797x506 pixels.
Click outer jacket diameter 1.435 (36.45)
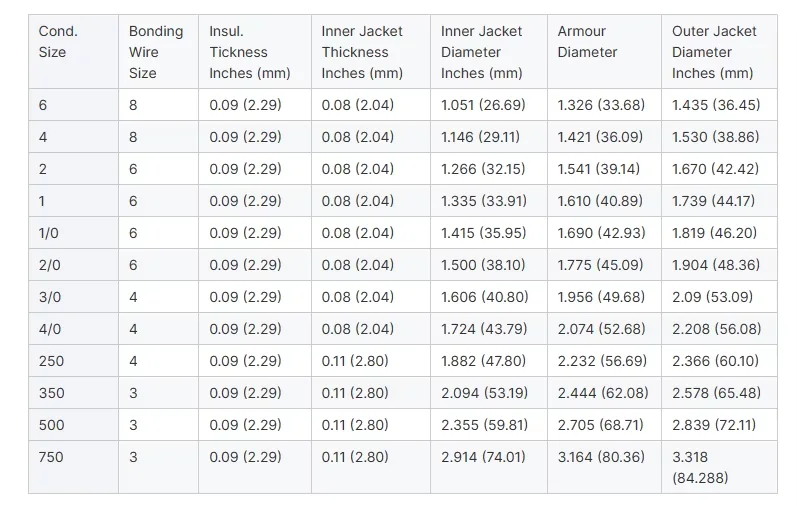716,105
